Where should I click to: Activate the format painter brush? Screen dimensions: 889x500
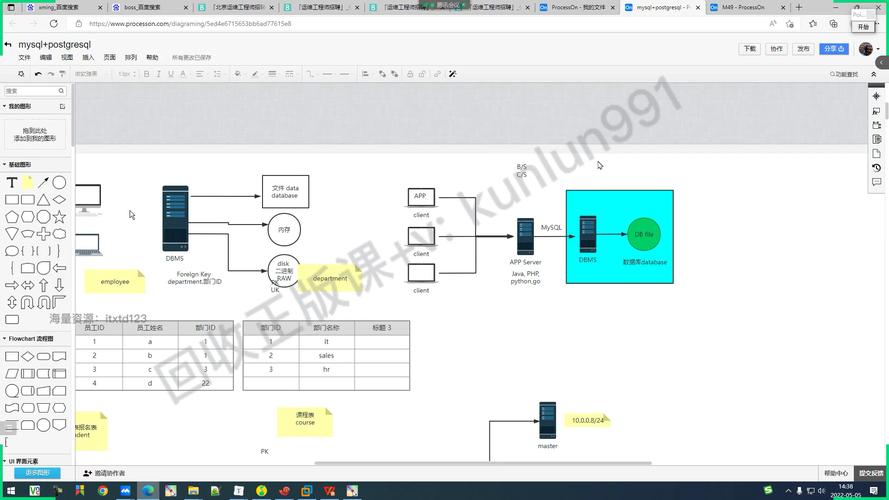pos(62,74)
